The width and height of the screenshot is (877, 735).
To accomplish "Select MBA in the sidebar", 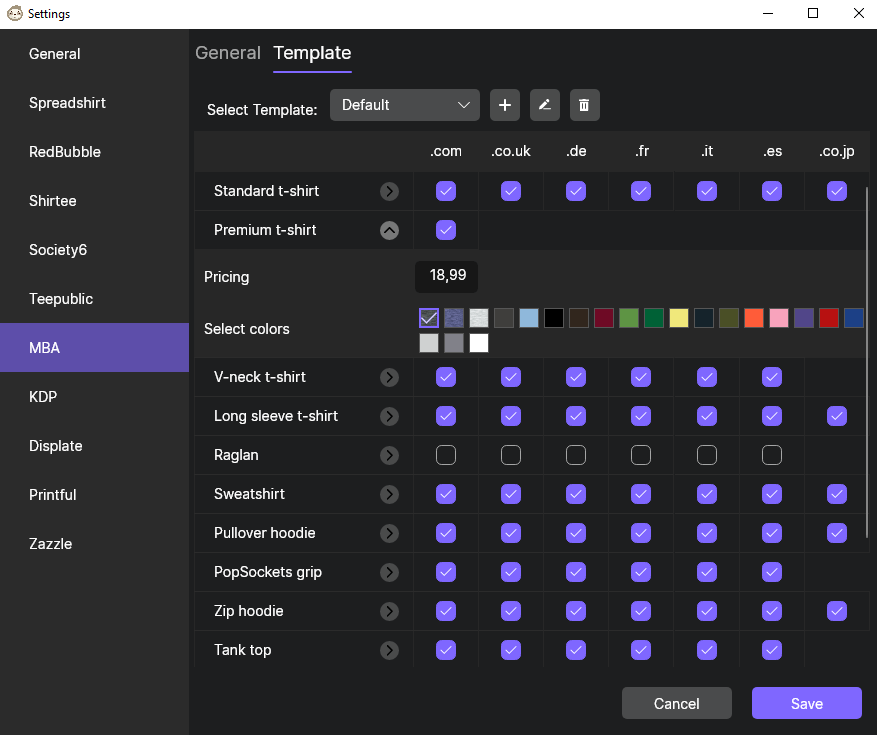I will coord(95,348).
